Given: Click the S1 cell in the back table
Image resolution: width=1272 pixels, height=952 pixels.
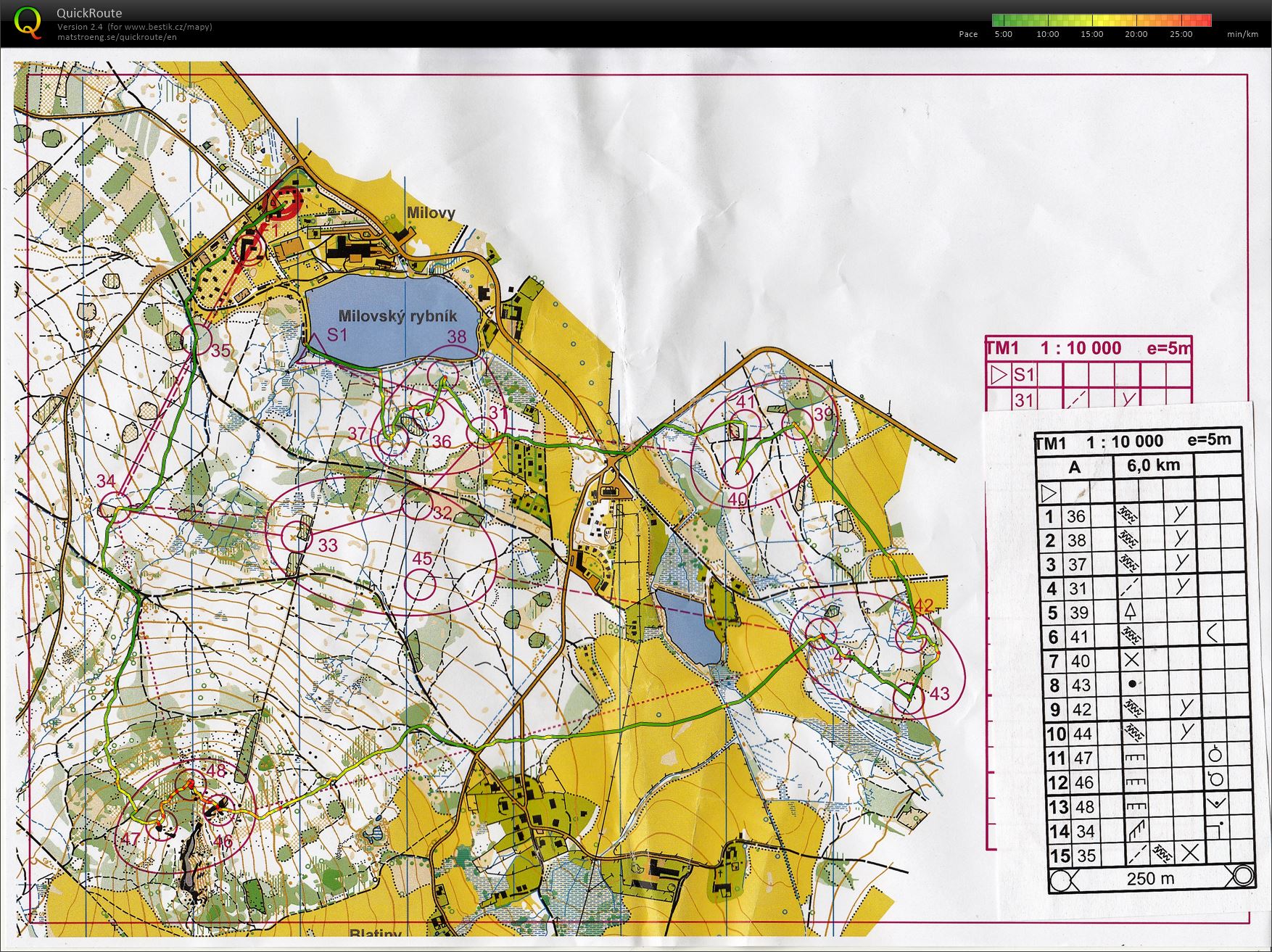Looking at the screenshot, I should coord(1023,375).
